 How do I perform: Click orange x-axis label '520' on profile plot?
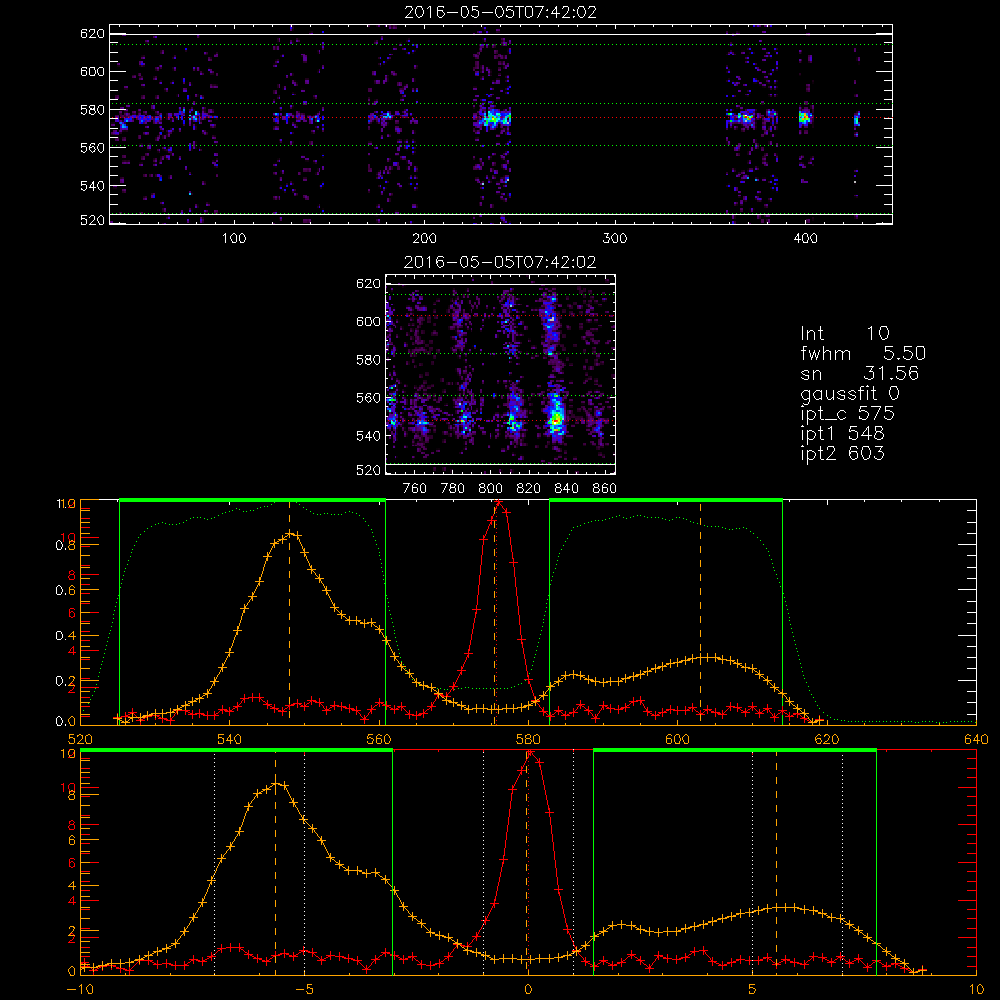[80, 739]
